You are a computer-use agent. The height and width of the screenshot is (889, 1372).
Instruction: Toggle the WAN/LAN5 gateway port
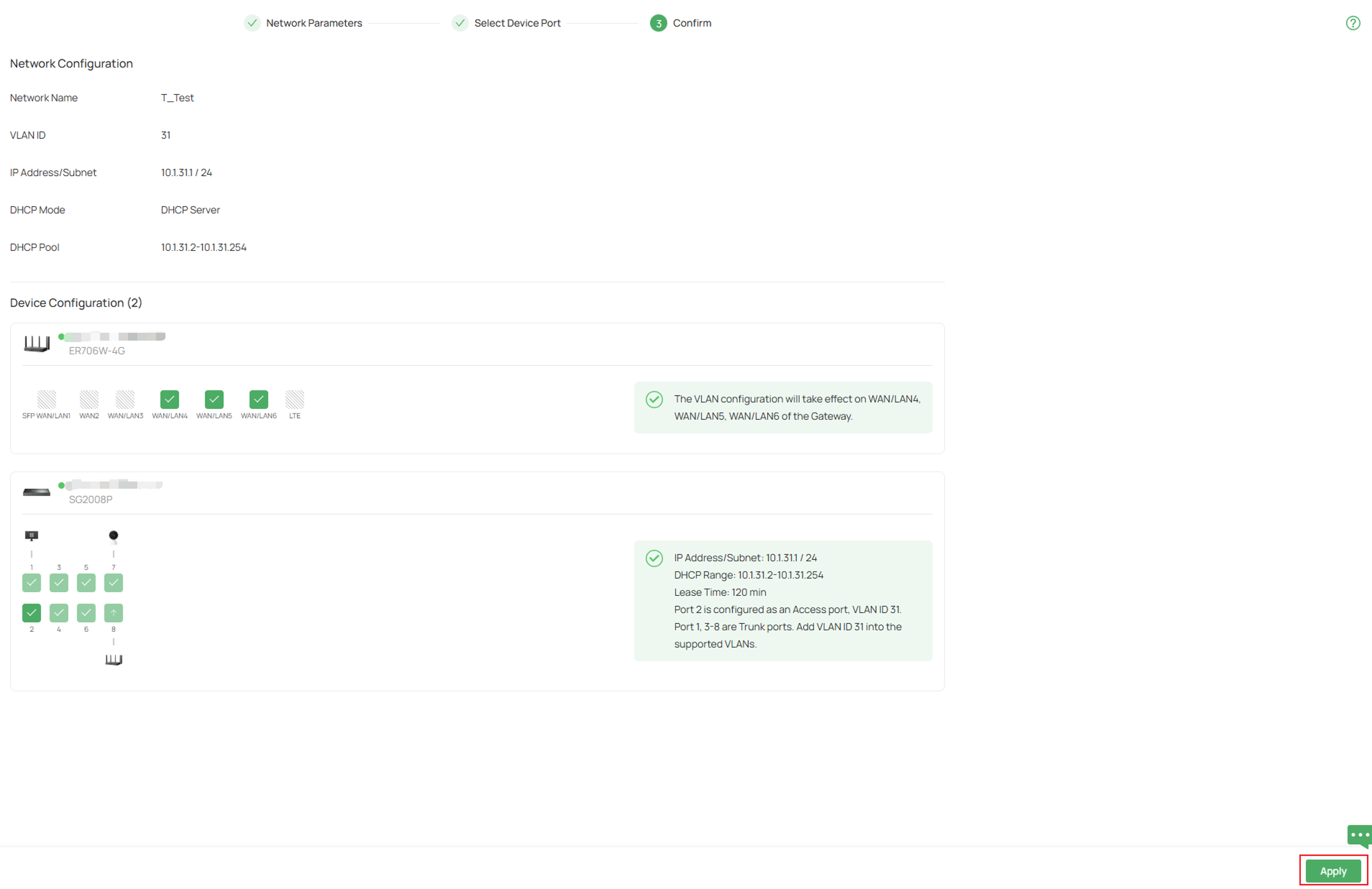[x=214, y=399]
